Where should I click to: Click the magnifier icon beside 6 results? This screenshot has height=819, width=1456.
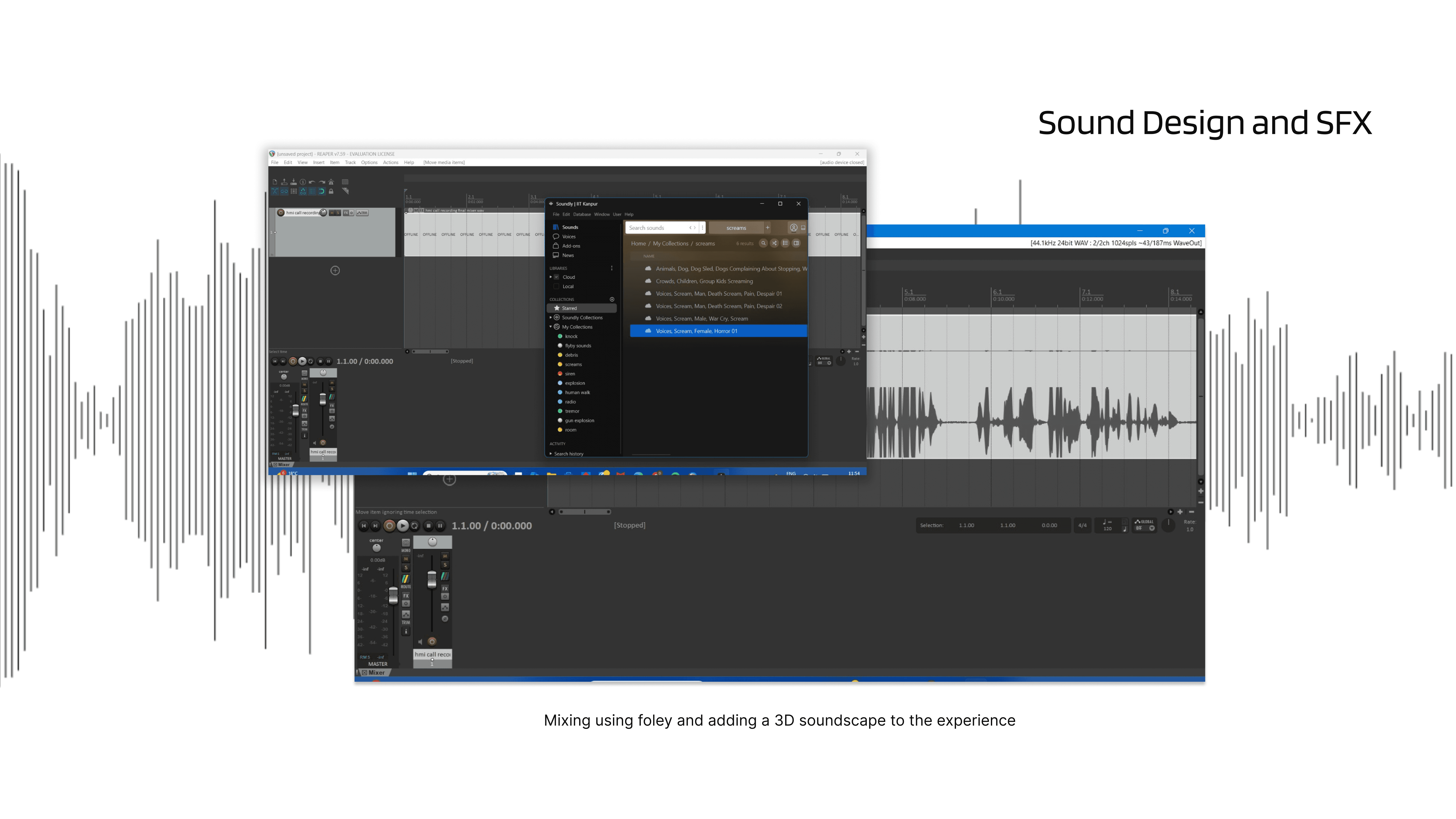pyautogui.click(x=763, y=243)
